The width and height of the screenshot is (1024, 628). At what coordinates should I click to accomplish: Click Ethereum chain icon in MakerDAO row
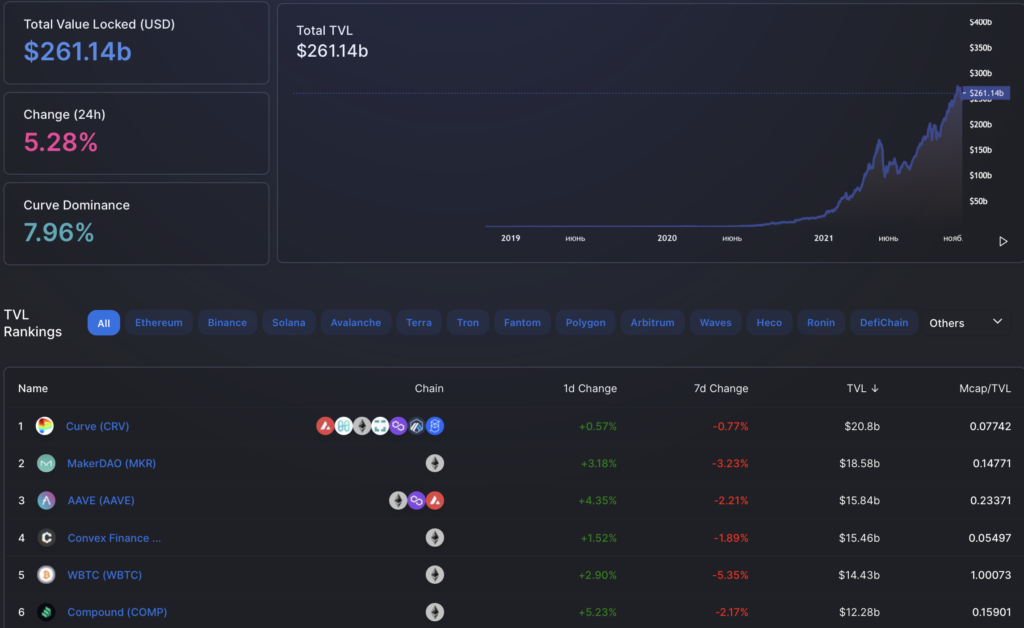[434, 463]
